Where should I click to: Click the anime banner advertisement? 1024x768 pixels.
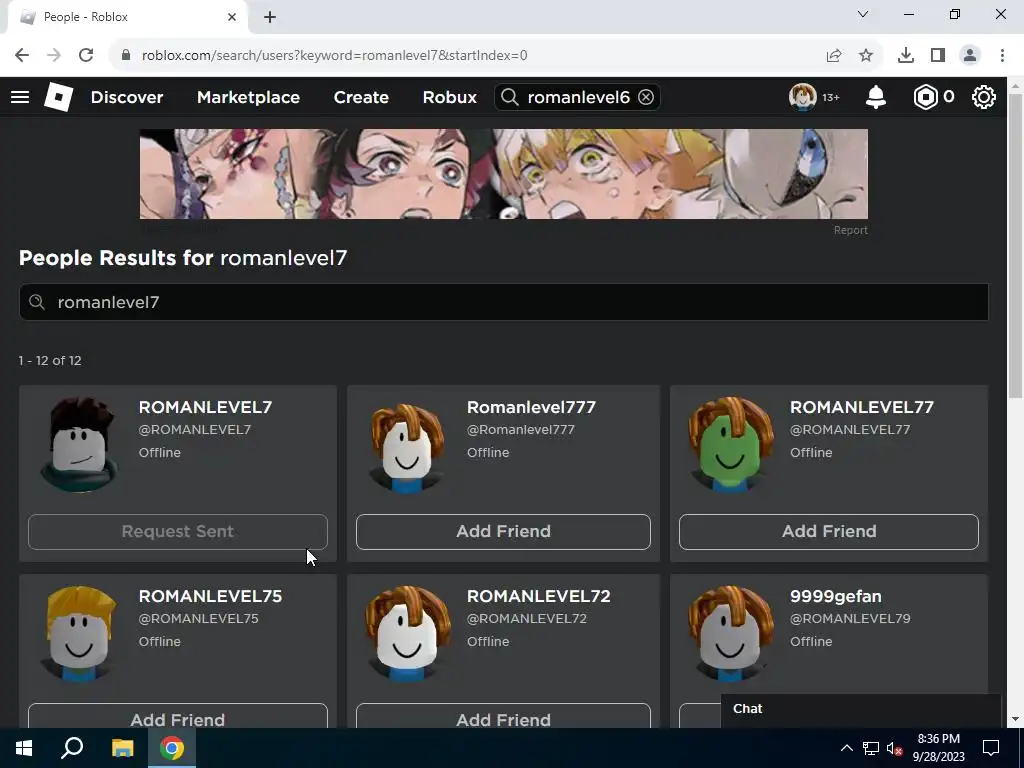tap(504, 174)
